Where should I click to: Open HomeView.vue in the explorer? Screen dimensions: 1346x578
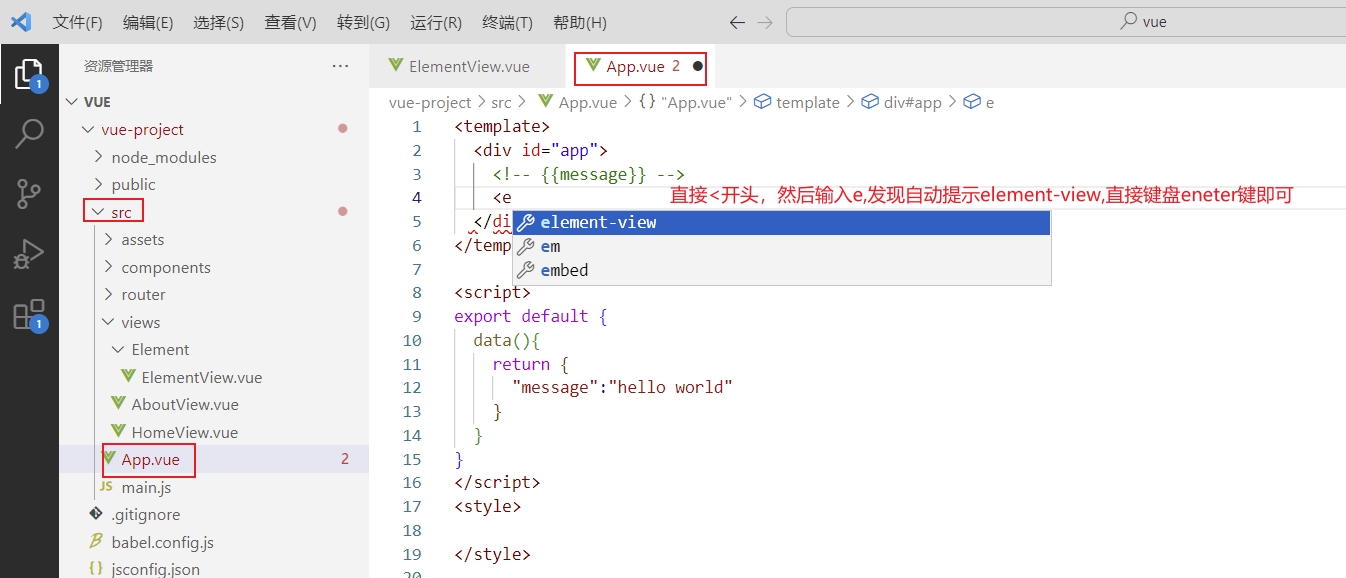click(184, 432)
